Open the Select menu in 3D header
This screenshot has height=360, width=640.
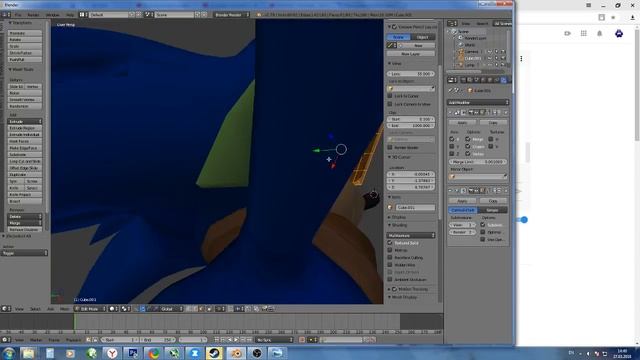pos(35,309)
